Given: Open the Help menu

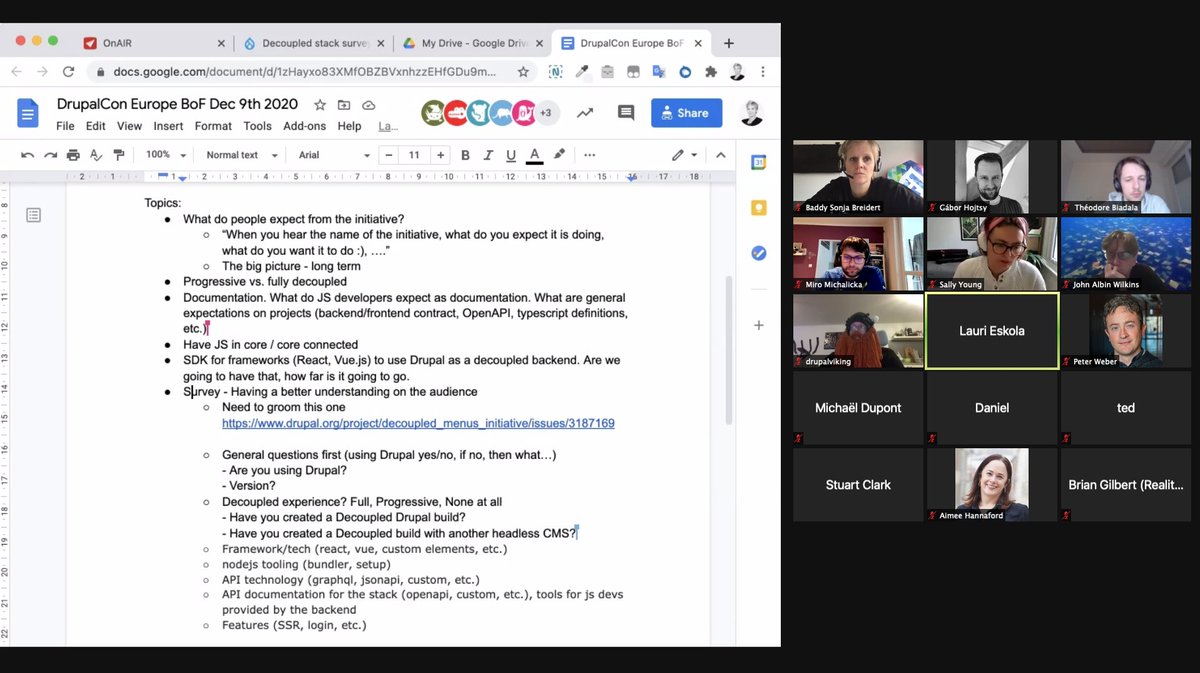Looking at the screenshot, I should (x=349, y=126).
